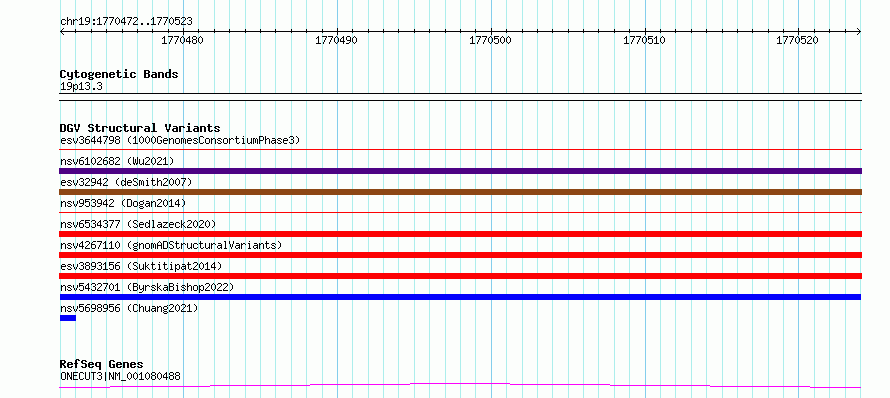
Task: Open variant nsv6102682 (Wu2021) label
Action: click(117, 161)
